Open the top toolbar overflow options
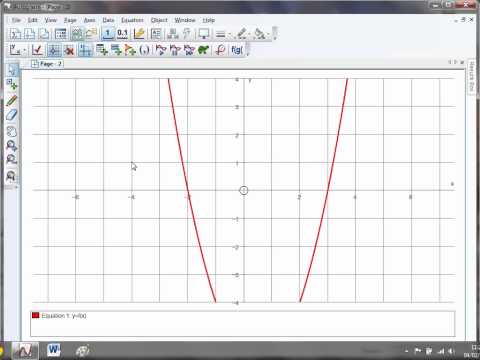Screen dimensions: 480x360 coord(275,34)
